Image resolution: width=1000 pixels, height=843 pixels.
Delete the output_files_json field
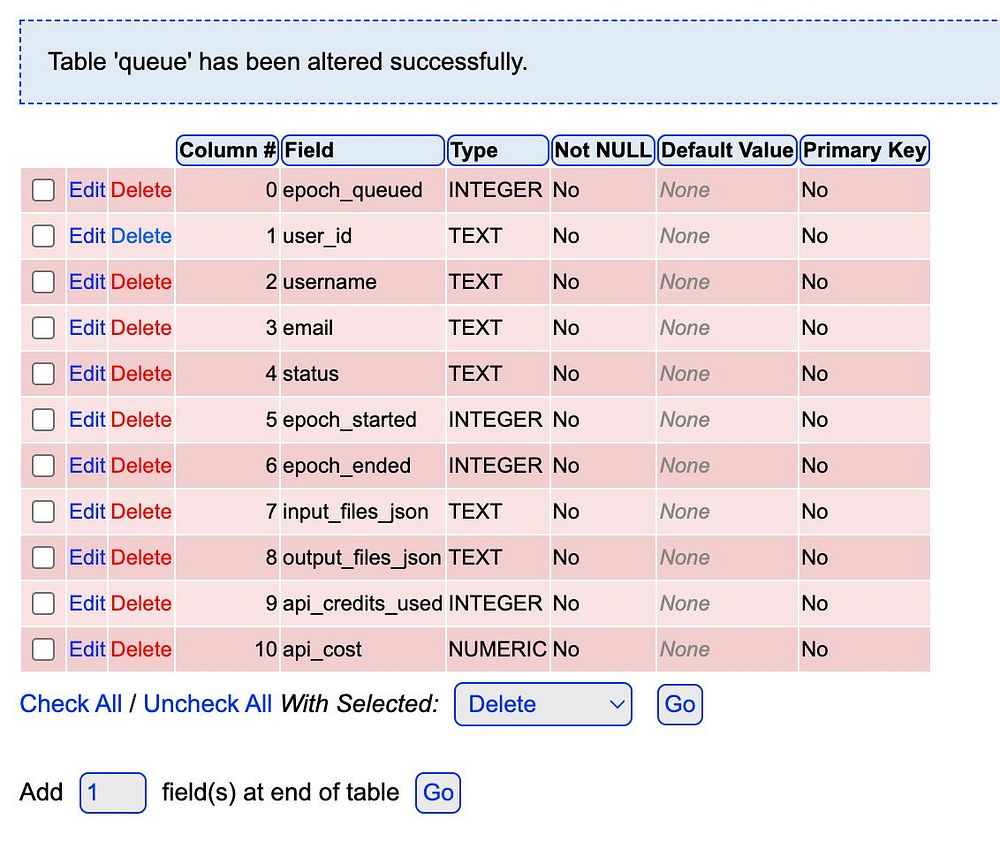(141, 557)
